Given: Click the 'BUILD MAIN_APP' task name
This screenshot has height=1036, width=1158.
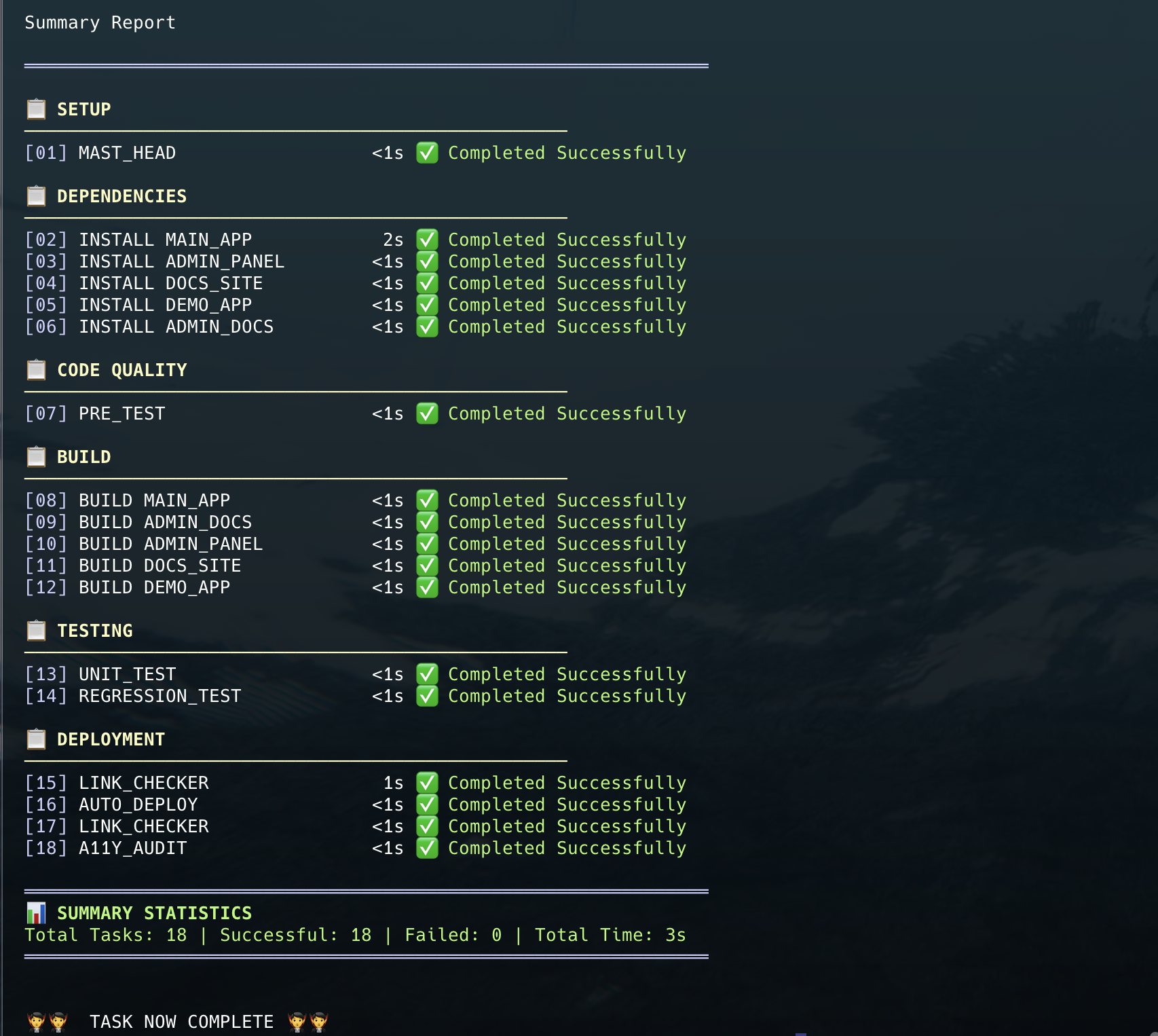Looking at the screenshot, I should point(155,501).
